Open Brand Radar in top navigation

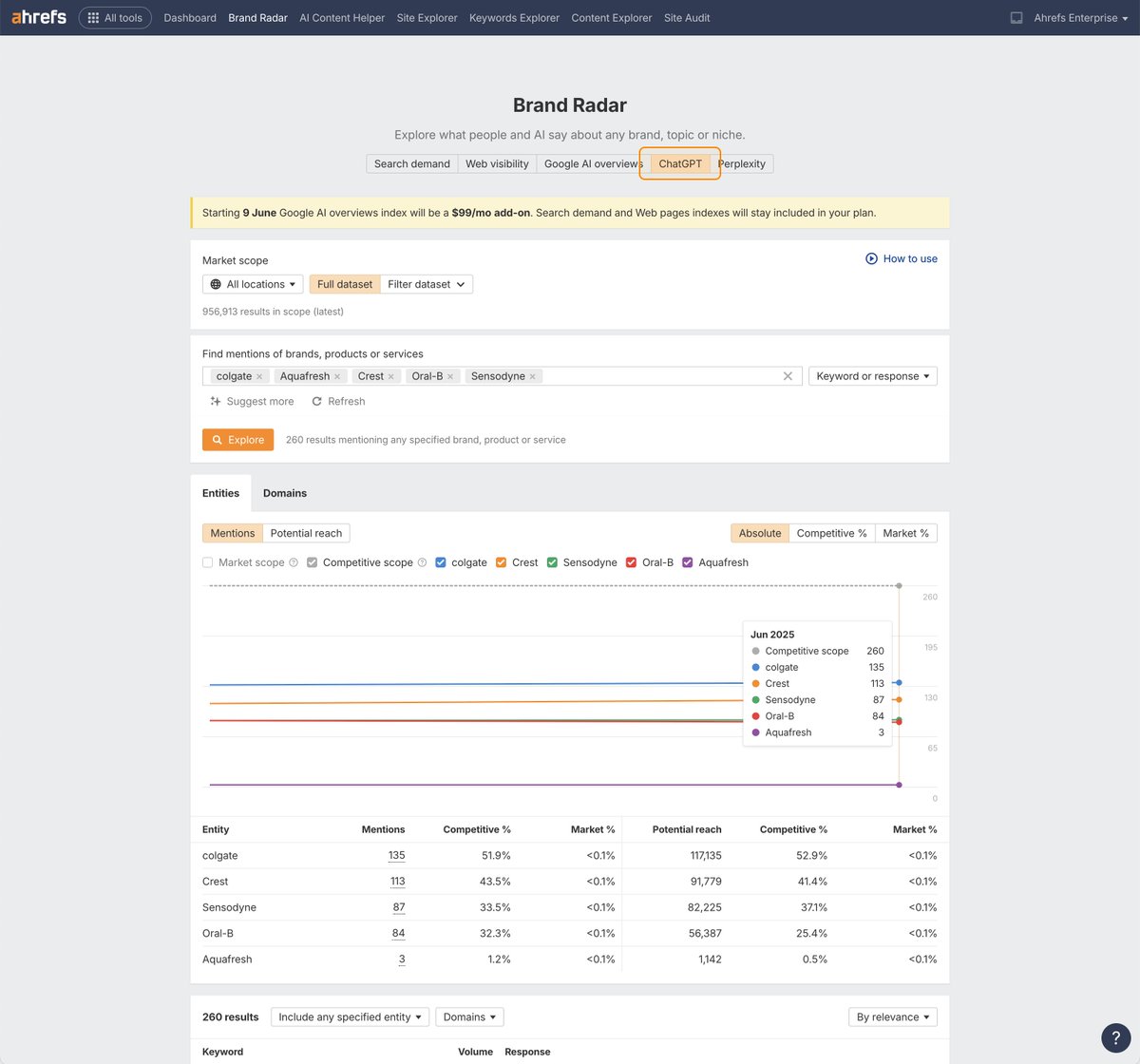[257, 18]
